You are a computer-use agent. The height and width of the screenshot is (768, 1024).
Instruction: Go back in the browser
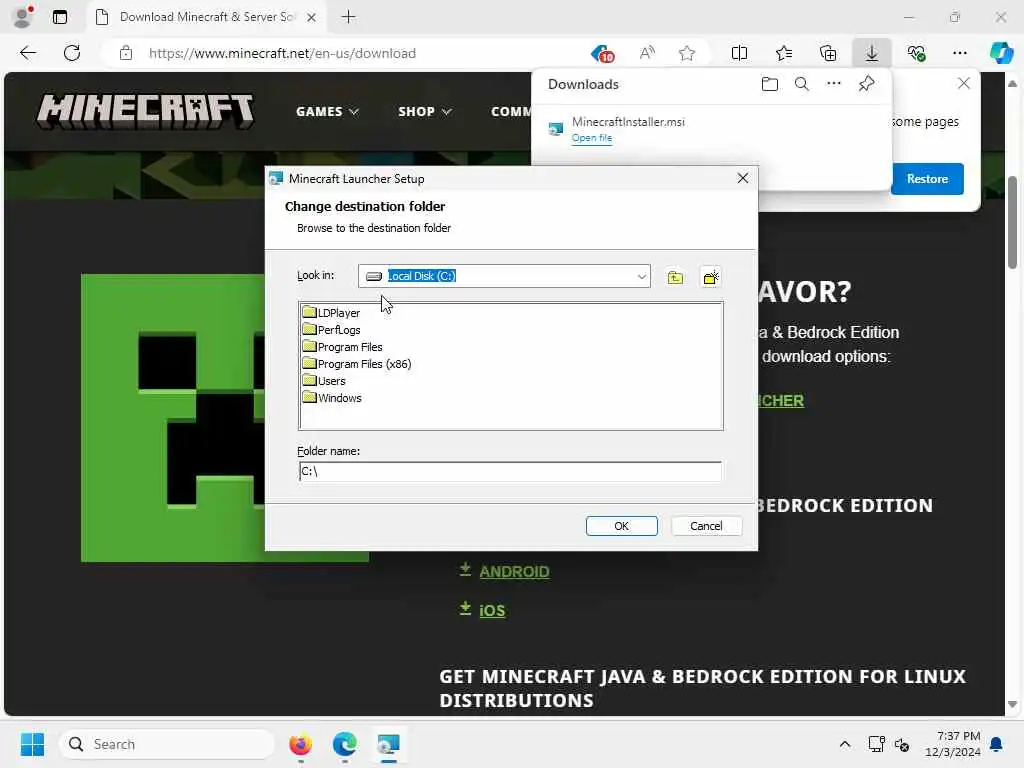[x=28, y=53]
